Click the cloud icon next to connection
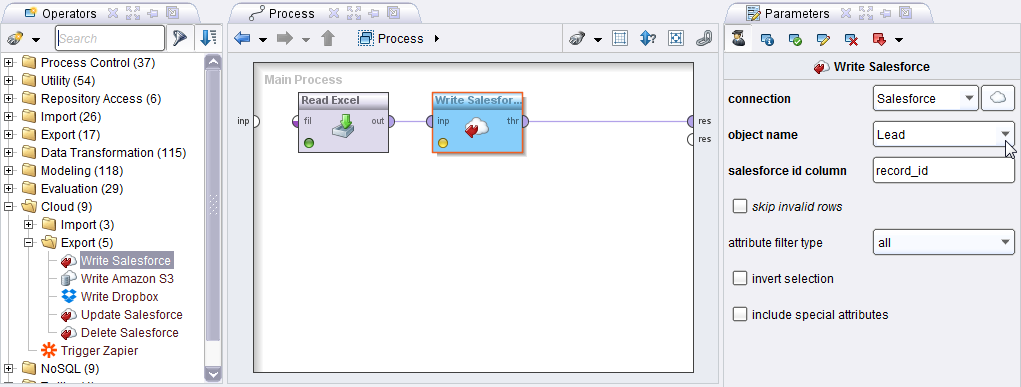Image resolution: width=1021 pixels, height=387 pixels. click(x=998, y=98)
